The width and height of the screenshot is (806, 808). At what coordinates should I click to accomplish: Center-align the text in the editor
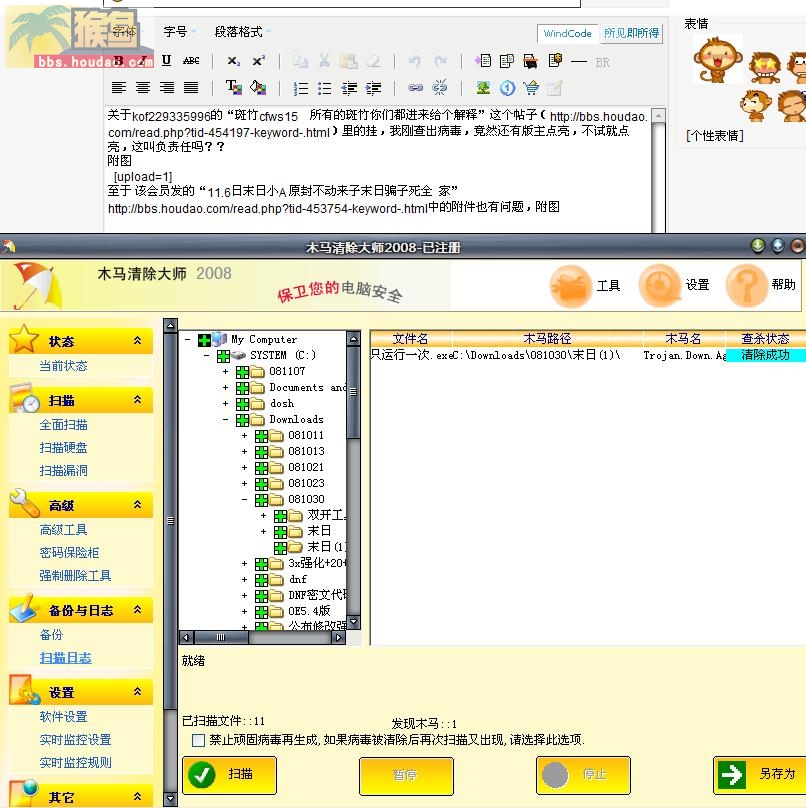pyautogui.click(x=143, y=88)
